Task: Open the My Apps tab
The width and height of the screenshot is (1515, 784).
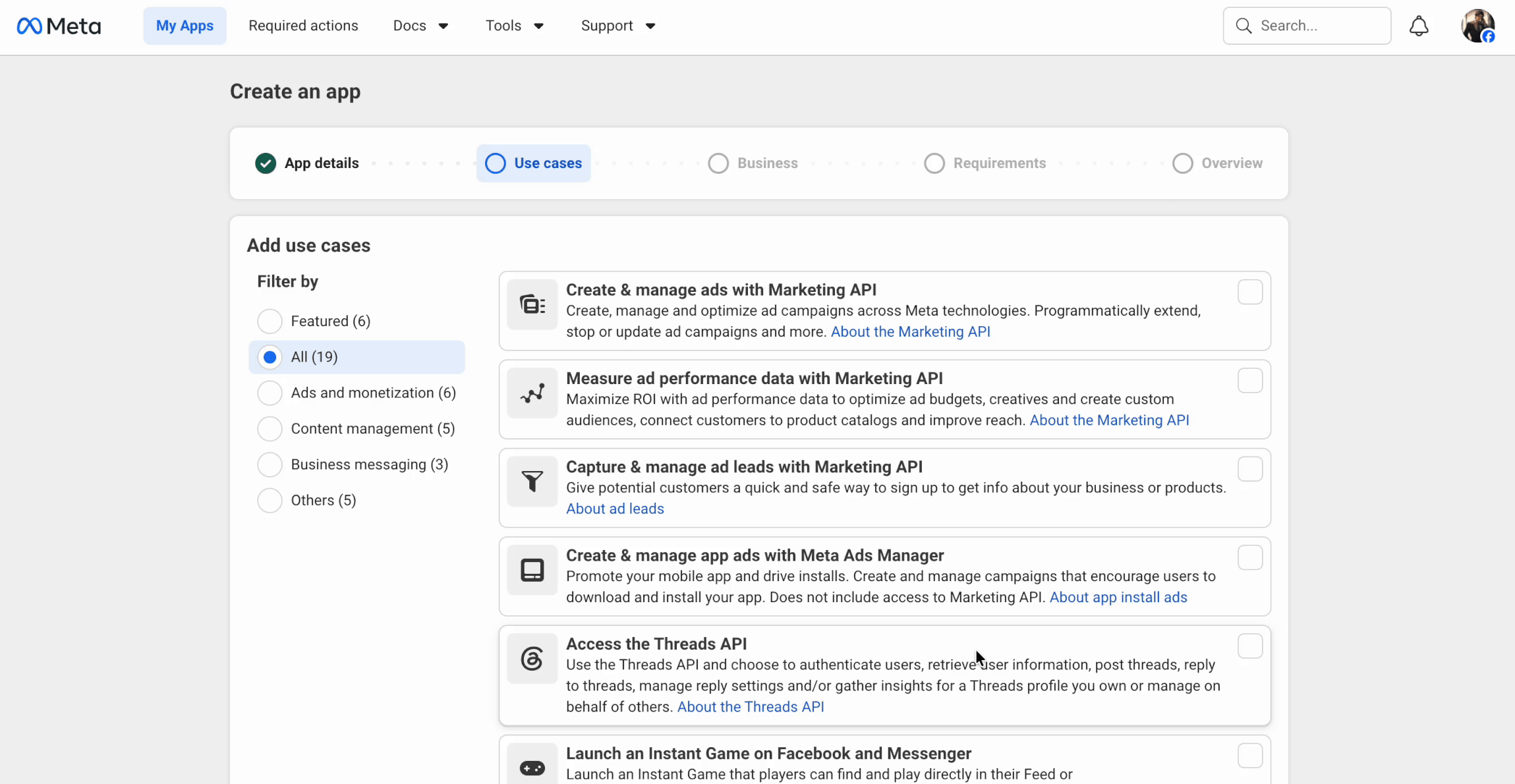Action: tap(185, 26)
